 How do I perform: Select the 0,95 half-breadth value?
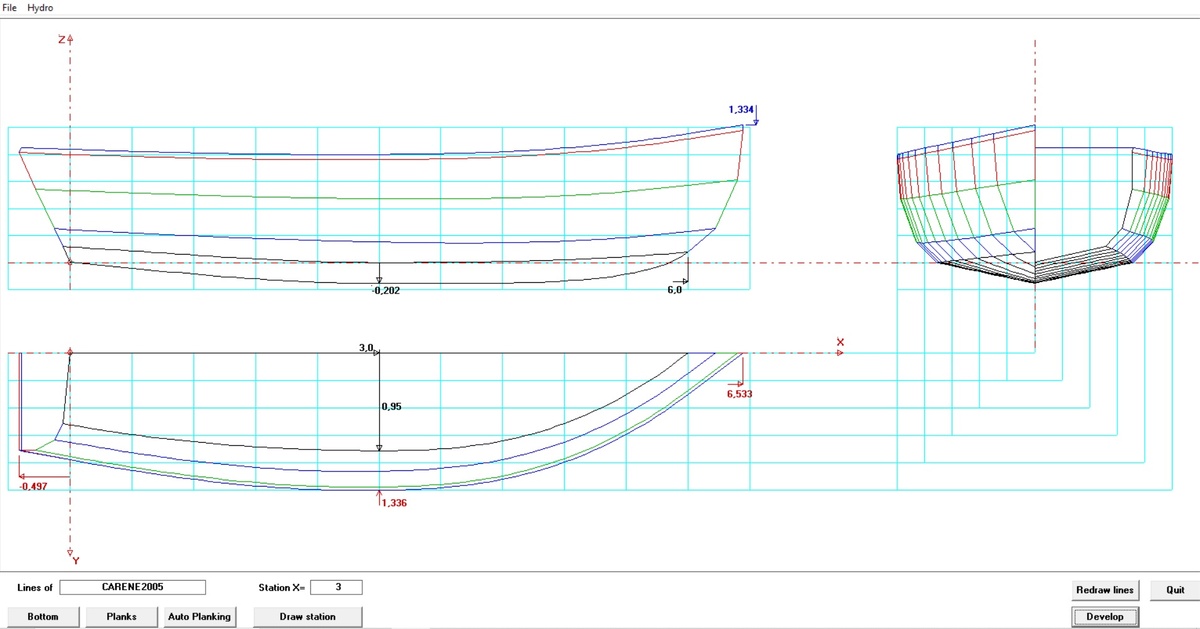pyautogui.click(x=391, y=407)
